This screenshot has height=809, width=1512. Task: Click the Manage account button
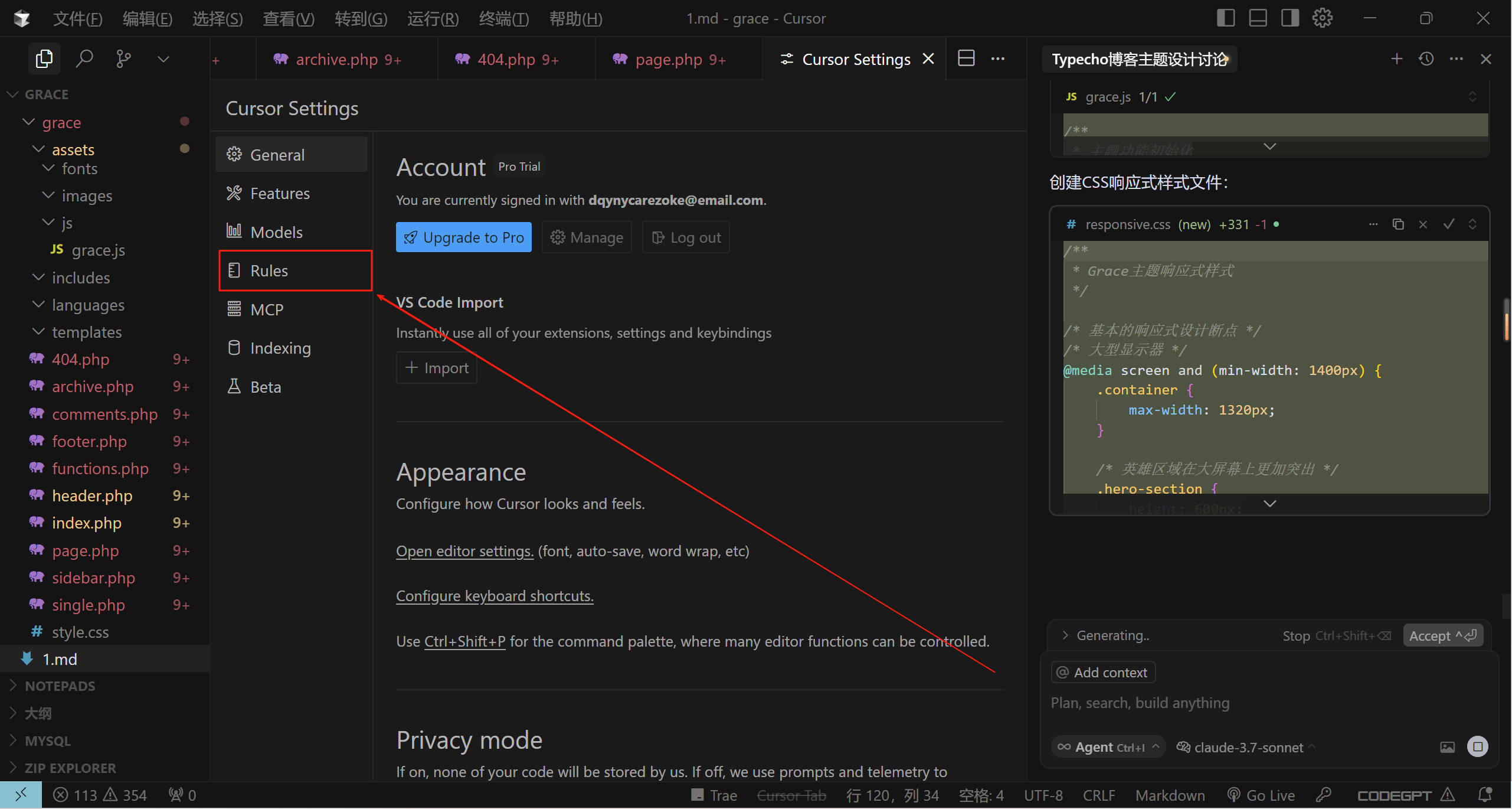coord(587,237)
